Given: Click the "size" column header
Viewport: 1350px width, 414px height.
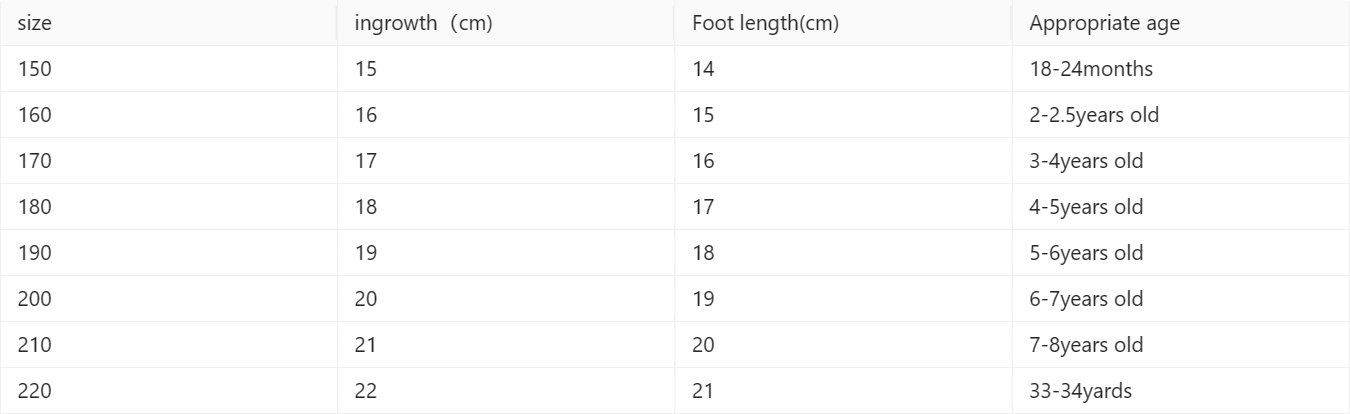Looking at the screenshot, I should [35, 24].
